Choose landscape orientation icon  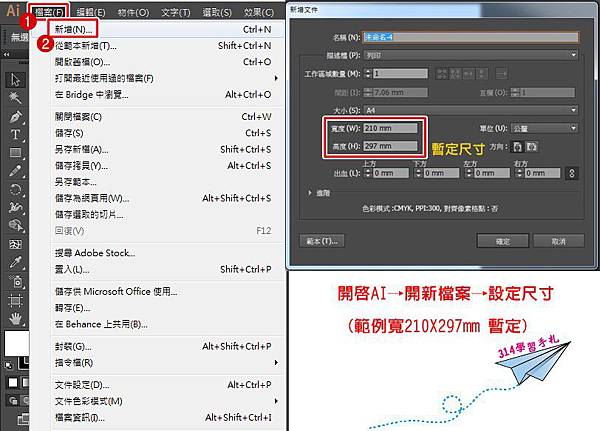pyautogui.click(x=532, y=147)
